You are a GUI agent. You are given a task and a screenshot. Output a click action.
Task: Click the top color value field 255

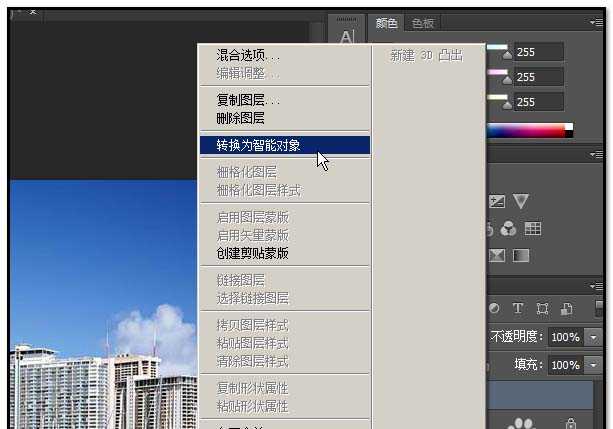(x=538, y=52)
